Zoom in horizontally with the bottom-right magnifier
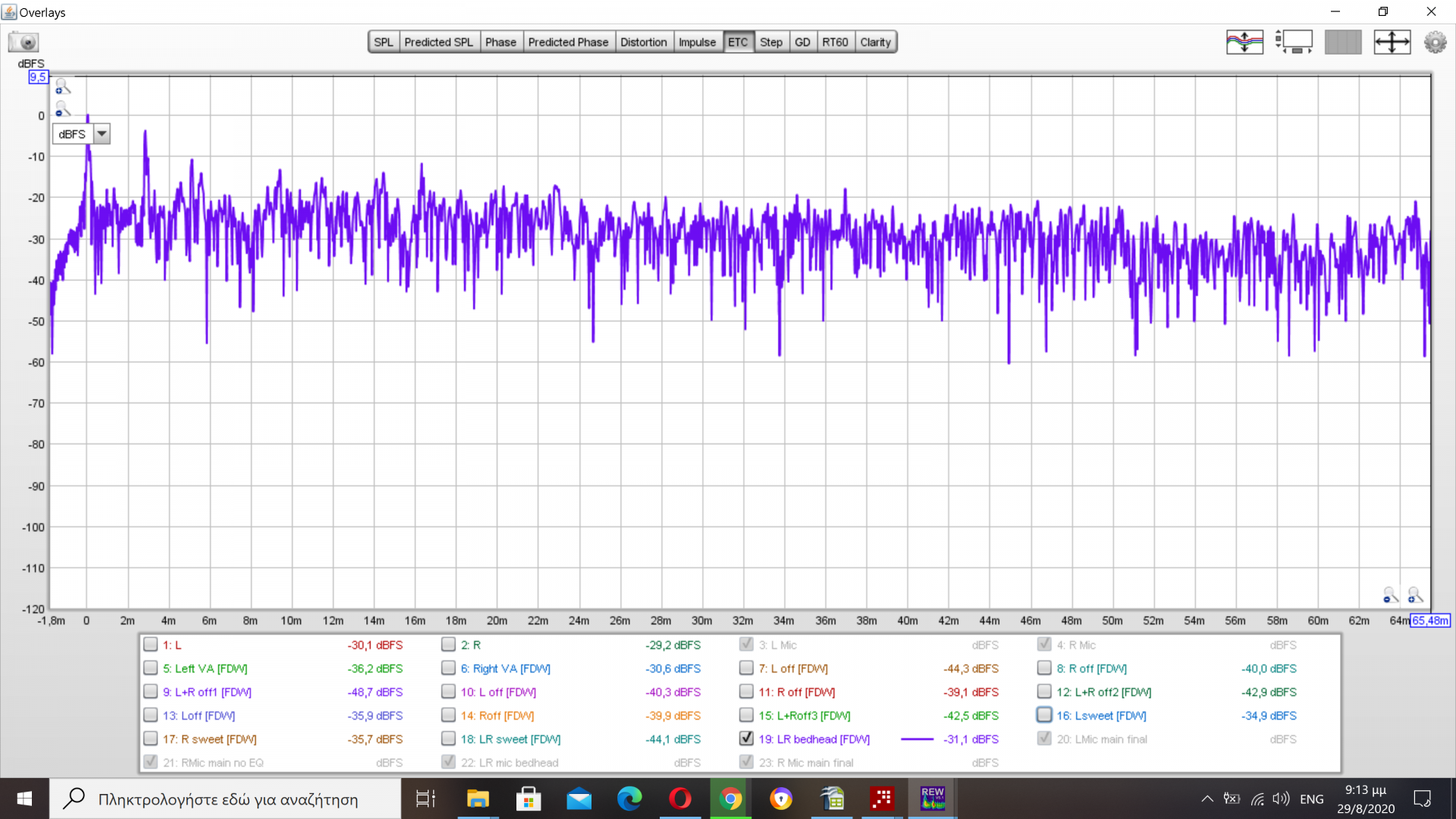The height and width of the screenshot is (819, 1456). tap(1415, 595)
